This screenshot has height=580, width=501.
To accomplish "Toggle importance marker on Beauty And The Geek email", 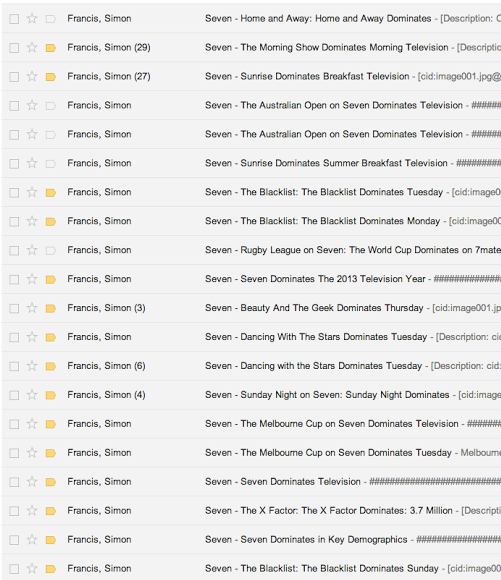I will coord(50,308).
